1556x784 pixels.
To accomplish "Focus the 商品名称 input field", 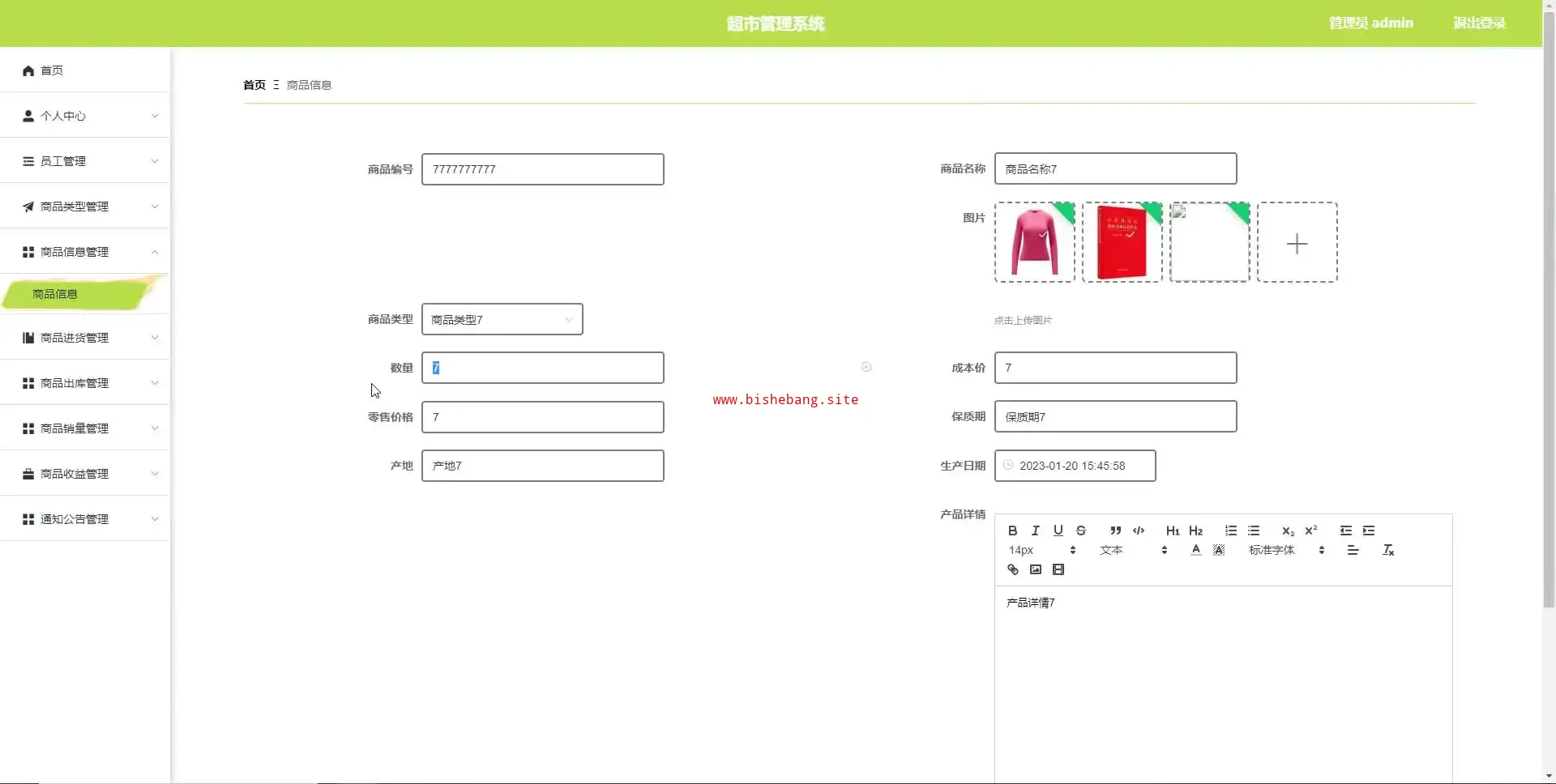I will pos(1115,168).
